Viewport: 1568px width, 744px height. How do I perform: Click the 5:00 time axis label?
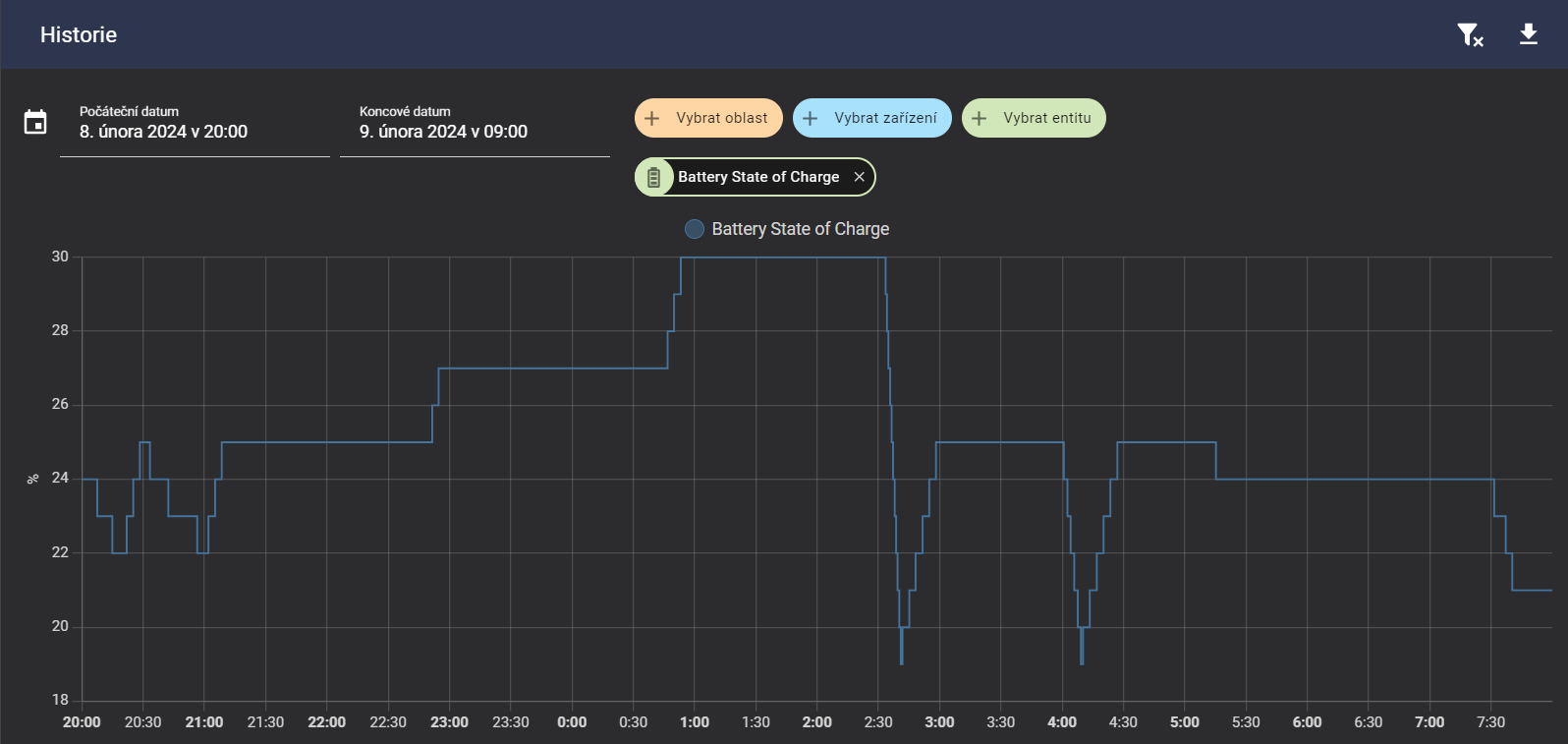(1185, 722)
